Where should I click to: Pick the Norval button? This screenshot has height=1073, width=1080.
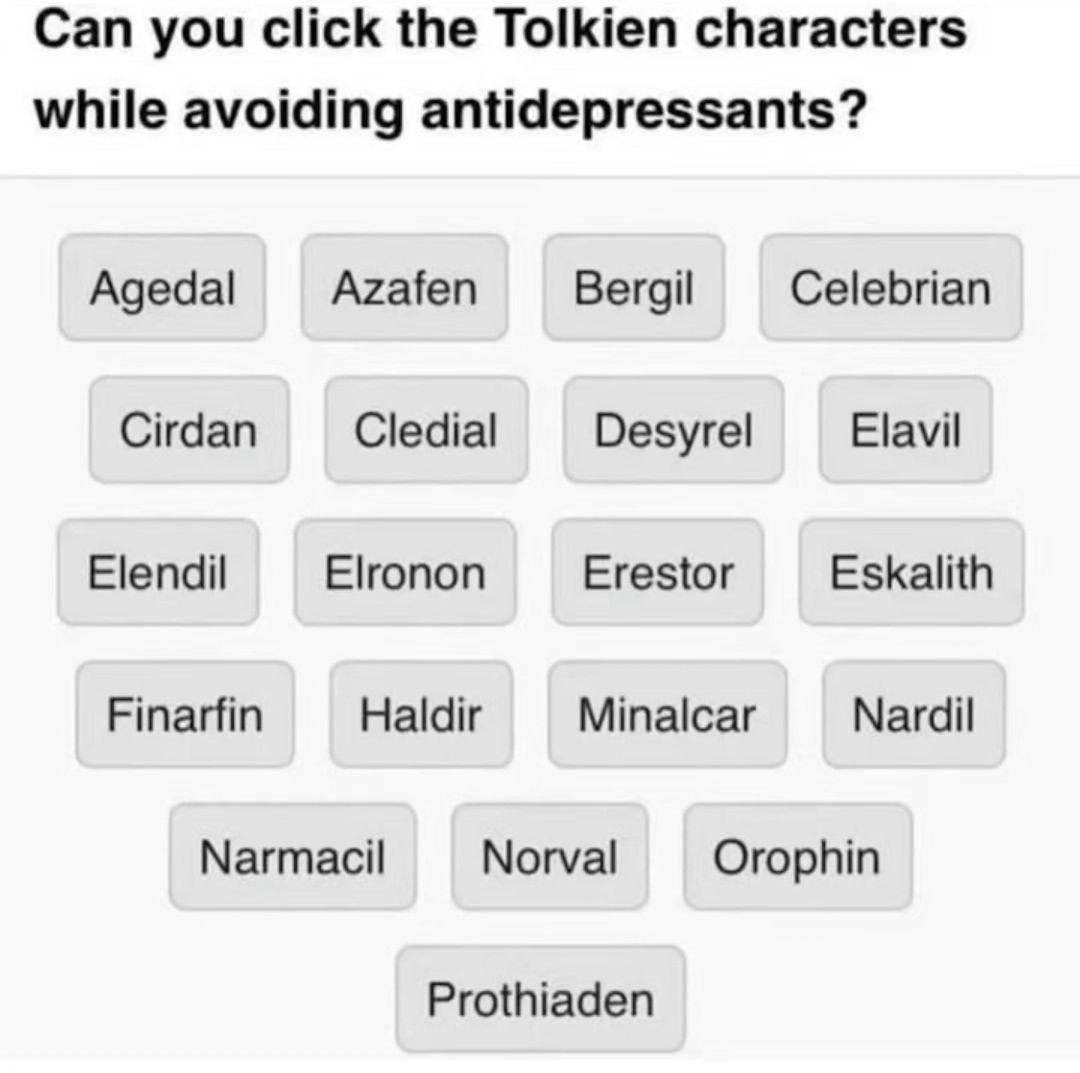[x=549, y=857]
